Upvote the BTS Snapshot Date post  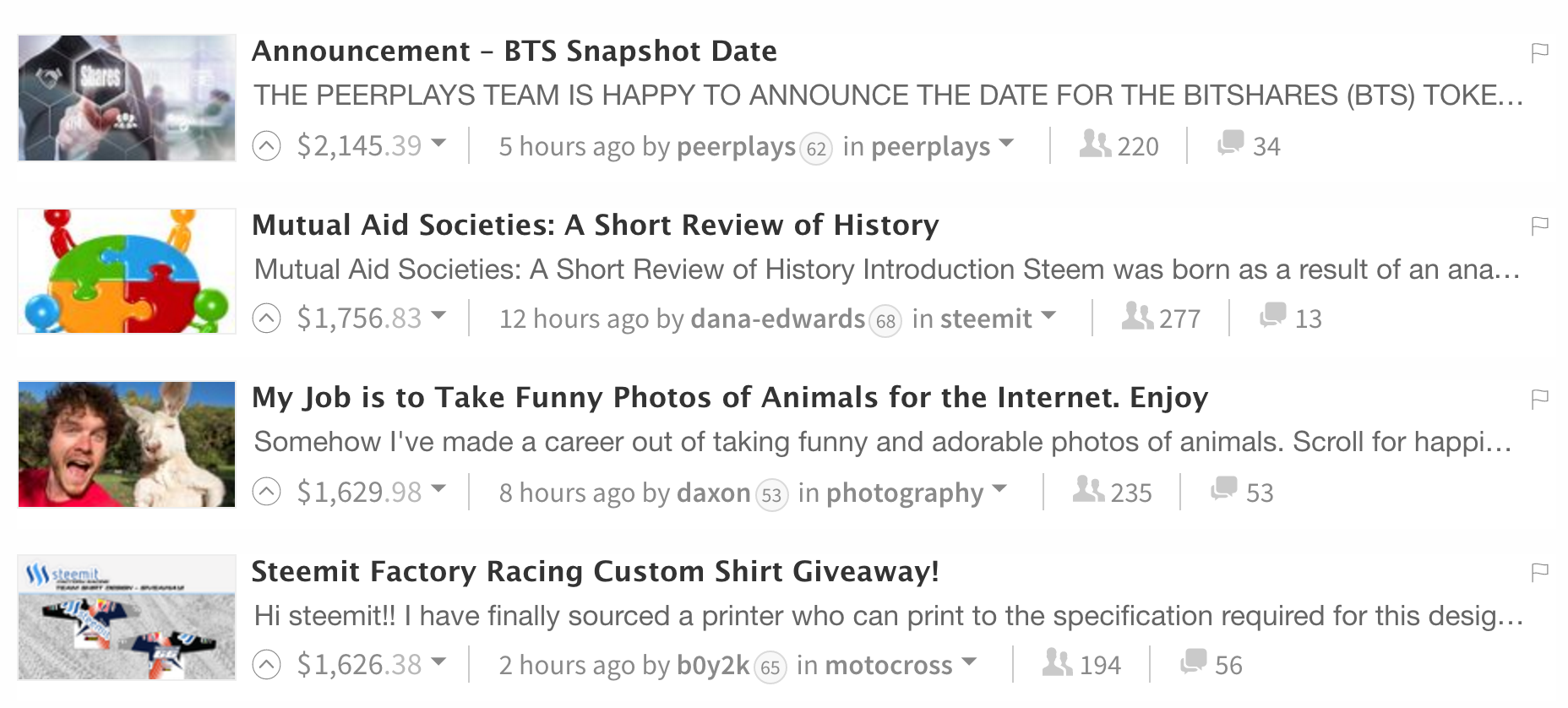[x=266, y=146]
